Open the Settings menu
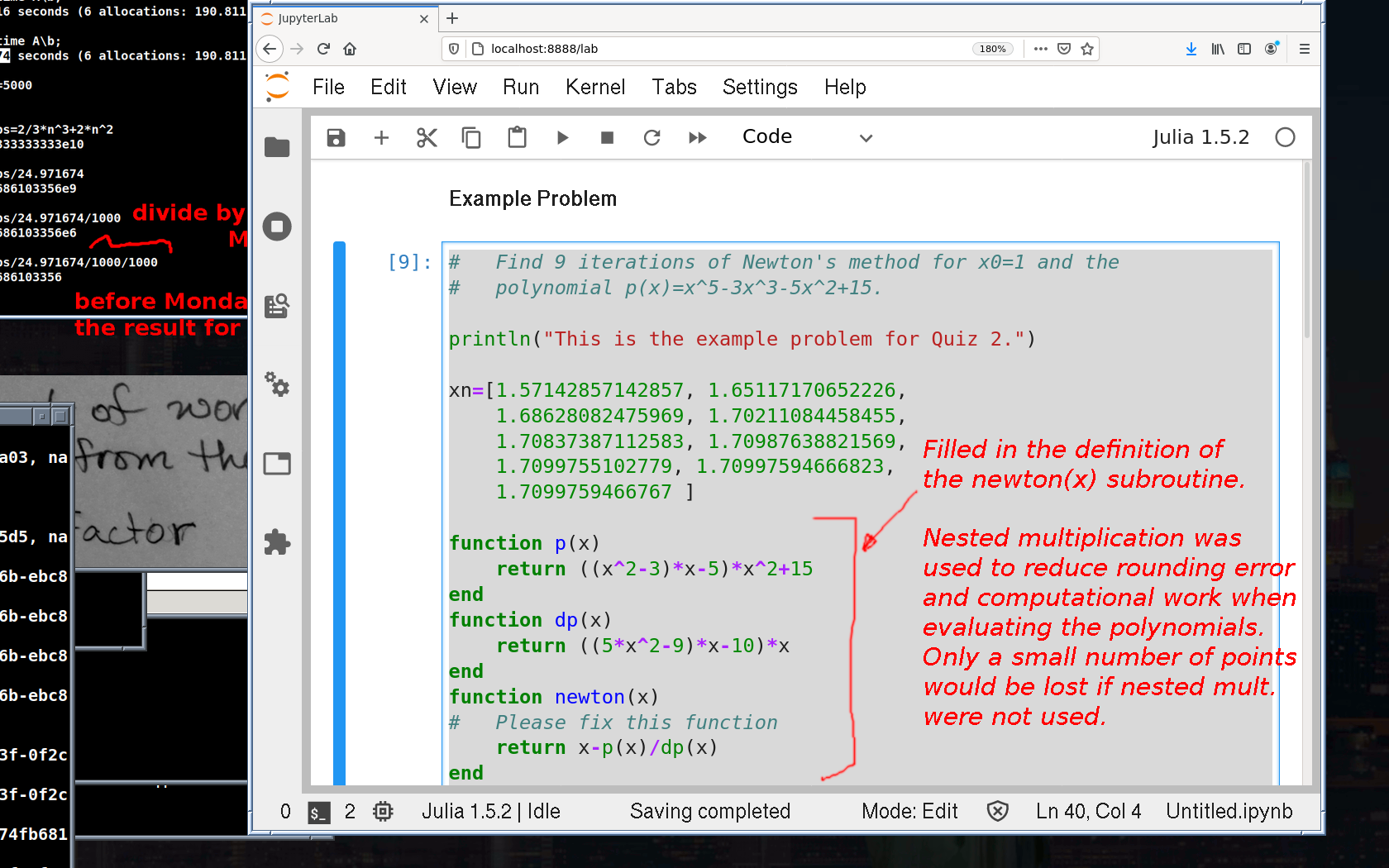 [759, 87]
